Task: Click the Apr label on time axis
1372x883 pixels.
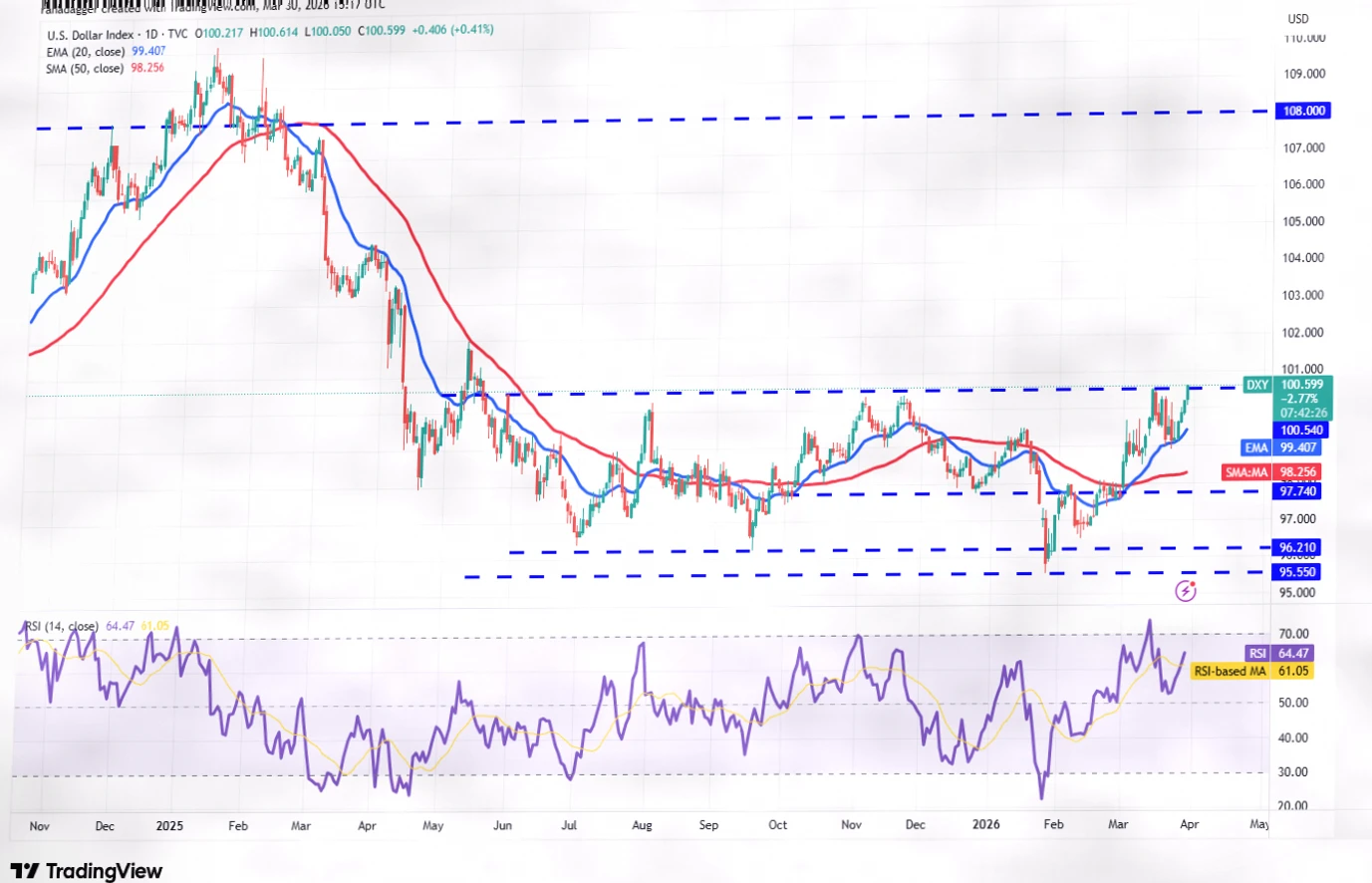Action: click(x=1189, y=825)
